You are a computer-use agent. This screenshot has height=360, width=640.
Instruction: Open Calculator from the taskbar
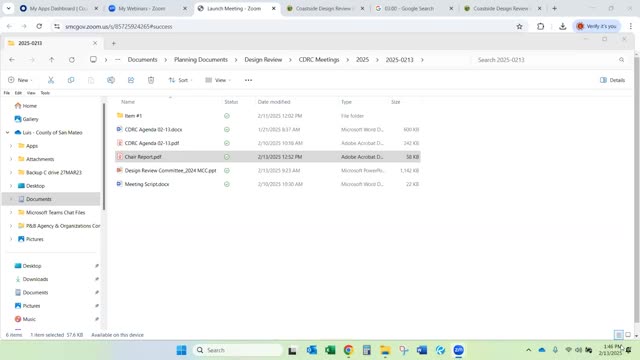pos(367,350)
